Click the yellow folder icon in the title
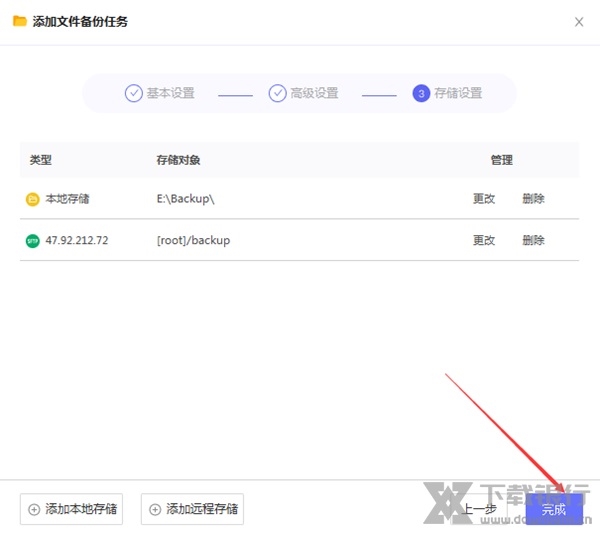The width and height of the screenshot is (600, 533). (20, 21)
